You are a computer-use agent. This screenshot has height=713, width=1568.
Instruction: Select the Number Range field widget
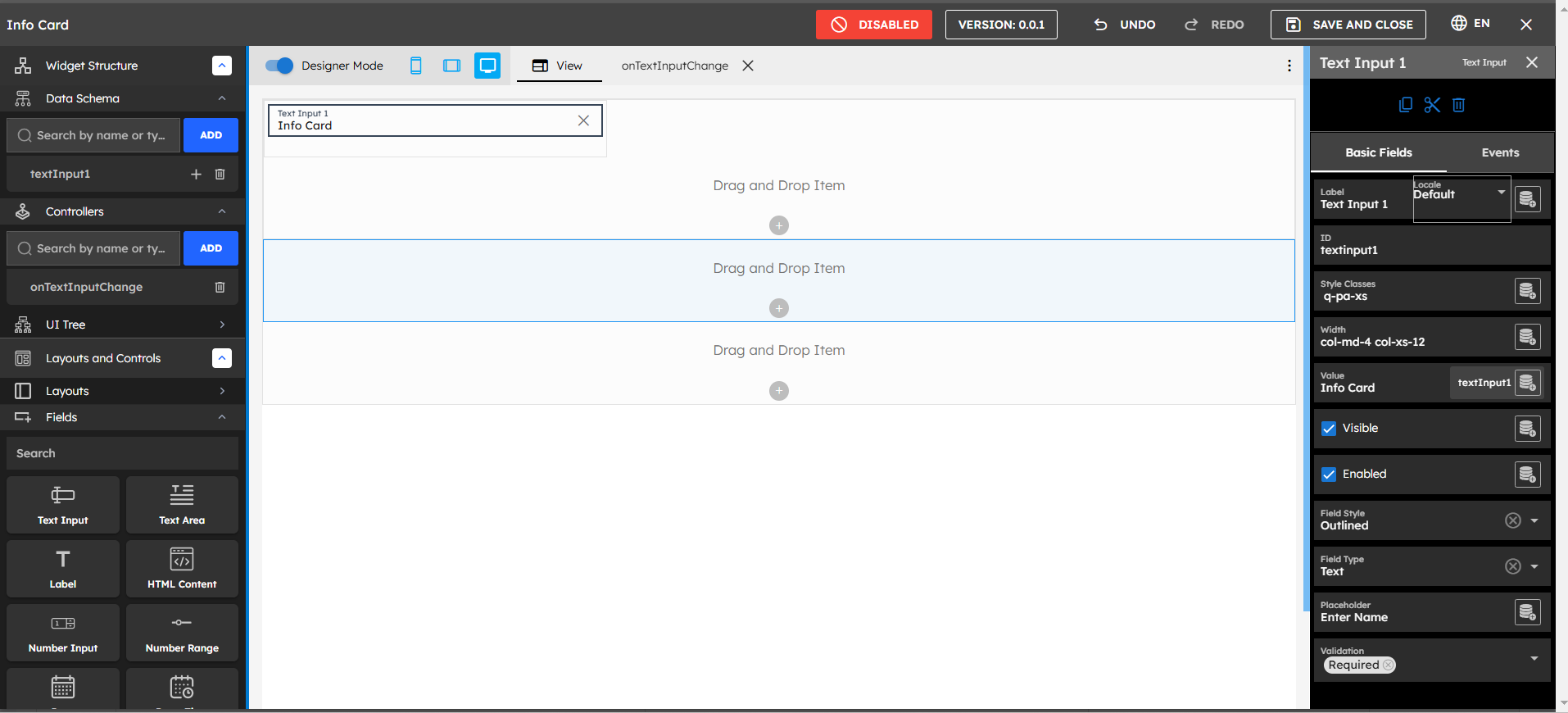click(182, 633)
